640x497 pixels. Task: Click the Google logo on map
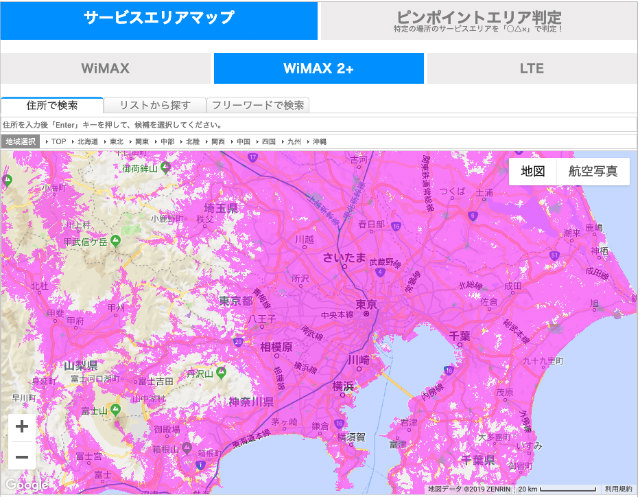tap(27, 485)
